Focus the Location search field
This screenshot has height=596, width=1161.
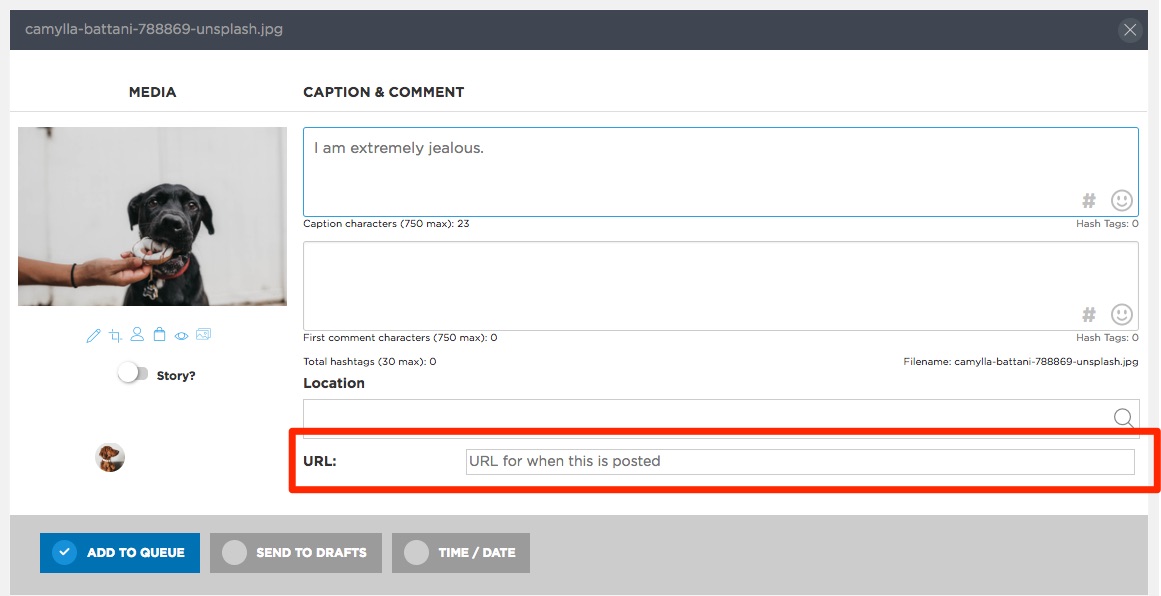point(720,418)
